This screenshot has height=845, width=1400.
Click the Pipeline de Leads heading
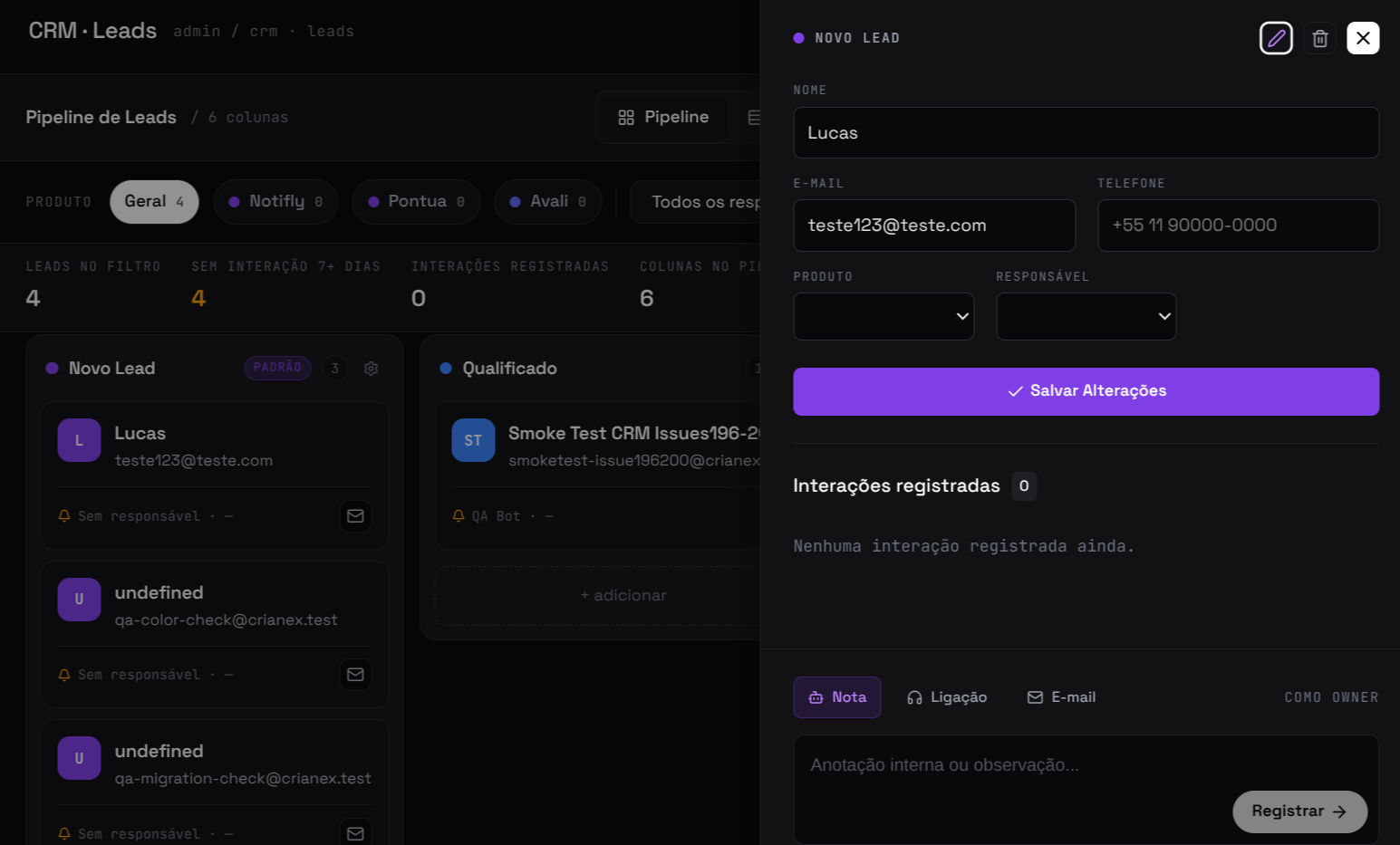[101, 118]
